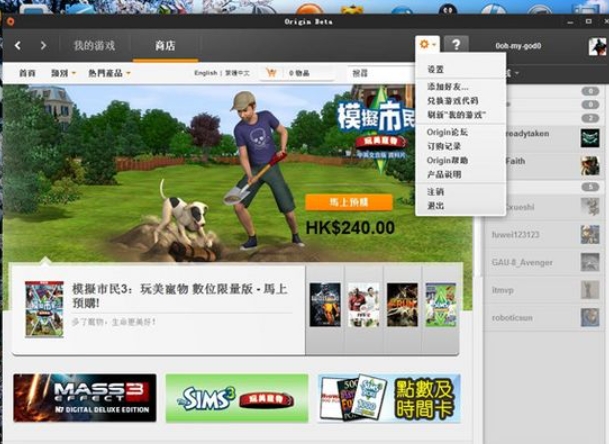Image resolution: width=609 pixels, height=444 pixels.
Task: Click the orange 馬上預購 preorder button
Action: [349, 202]
